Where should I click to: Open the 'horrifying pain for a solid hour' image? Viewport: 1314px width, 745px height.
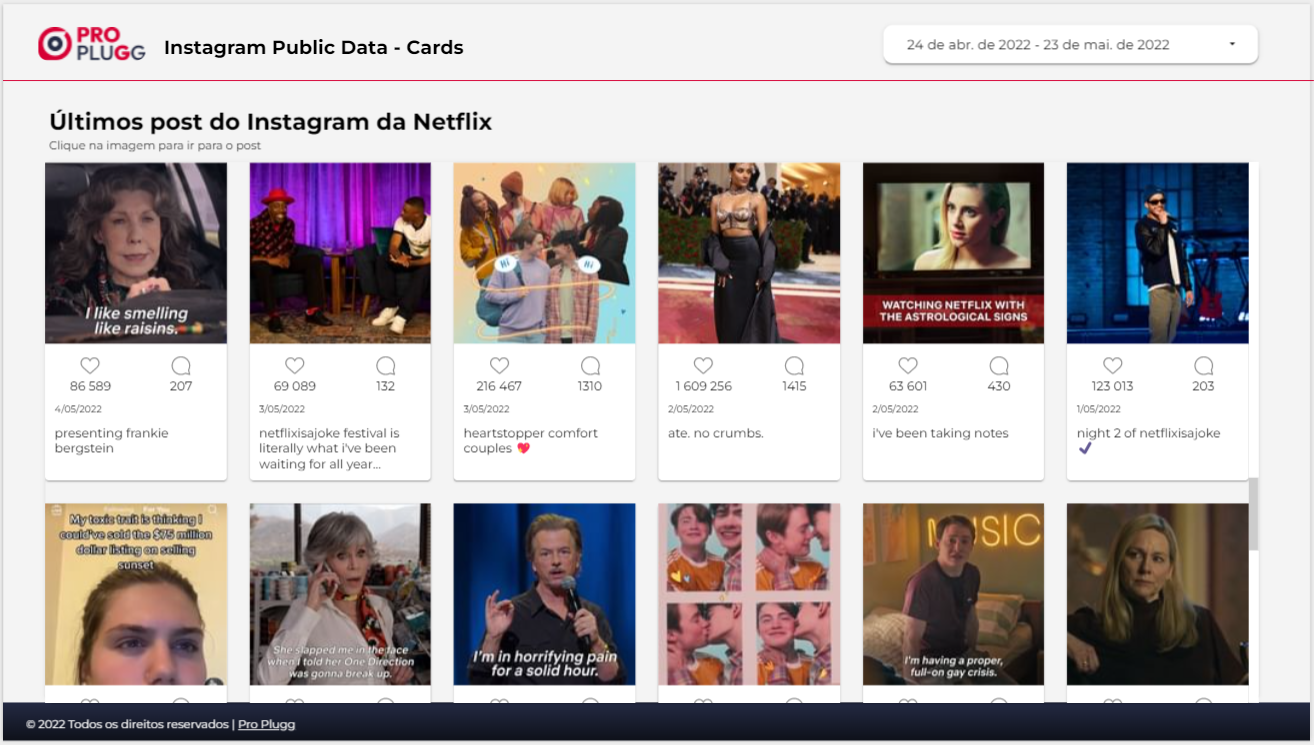(544, 594)
